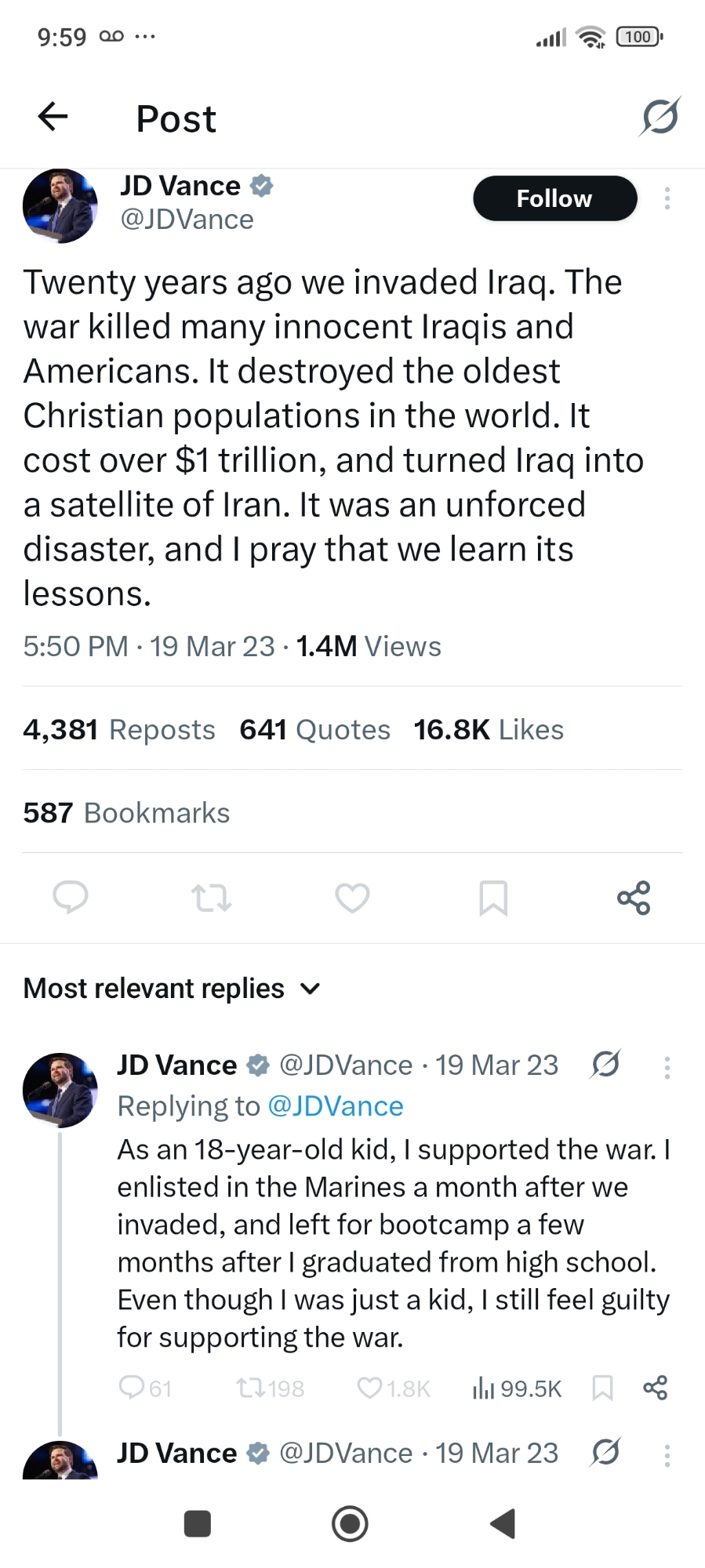Open the @JDVance replying-to link
Image resolution: width=705 pixels, height=1568 pixels.
[336, 1106]
